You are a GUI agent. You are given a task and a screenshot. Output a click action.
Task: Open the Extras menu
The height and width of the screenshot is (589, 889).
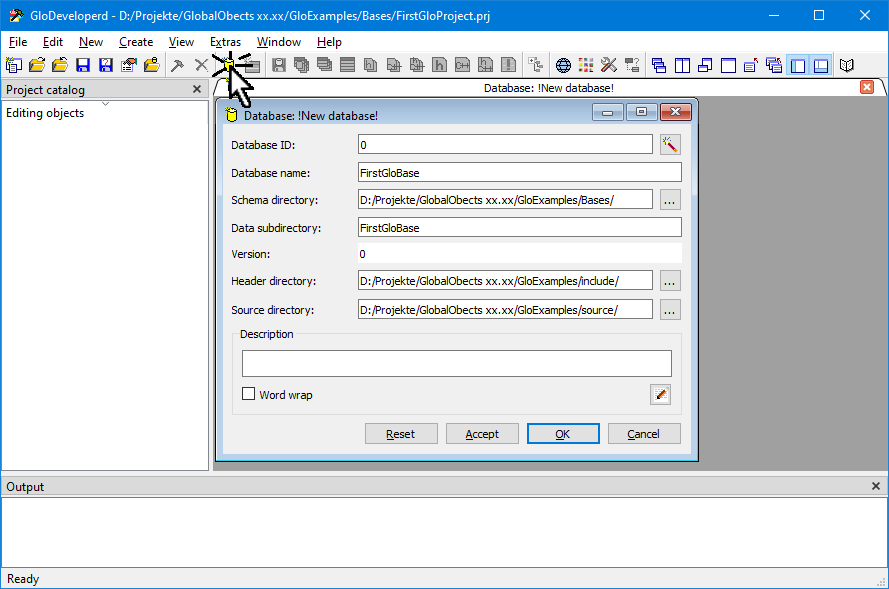pos(225,42)
